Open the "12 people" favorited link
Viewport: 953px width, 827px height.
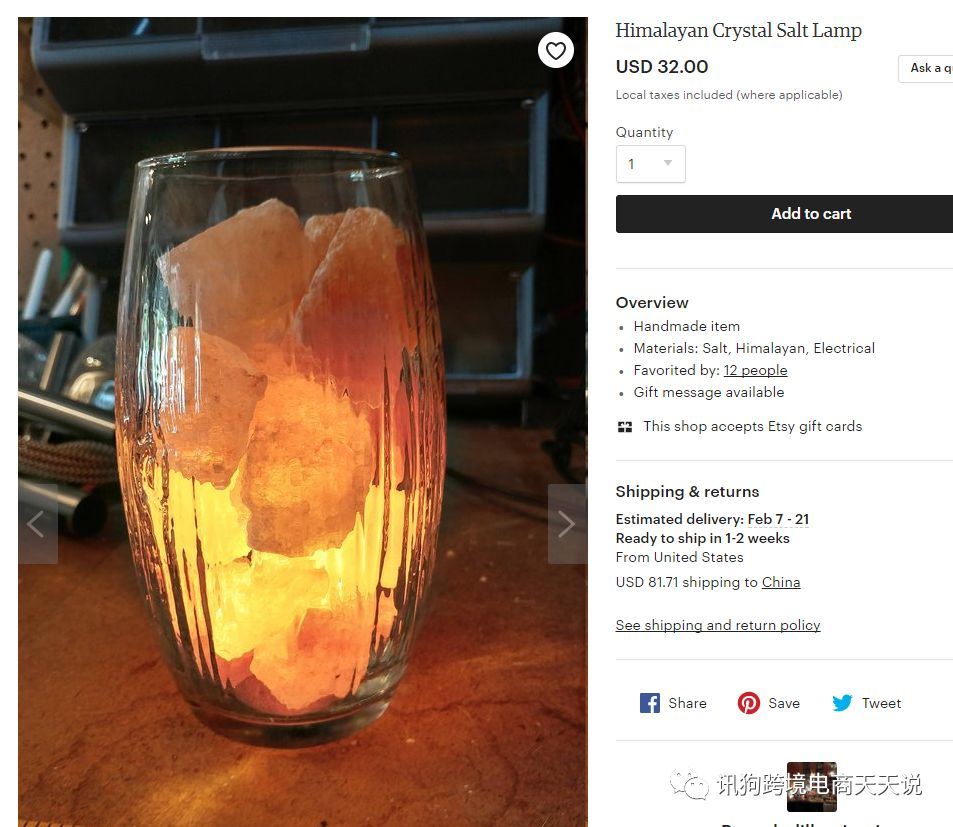point(755,370)
